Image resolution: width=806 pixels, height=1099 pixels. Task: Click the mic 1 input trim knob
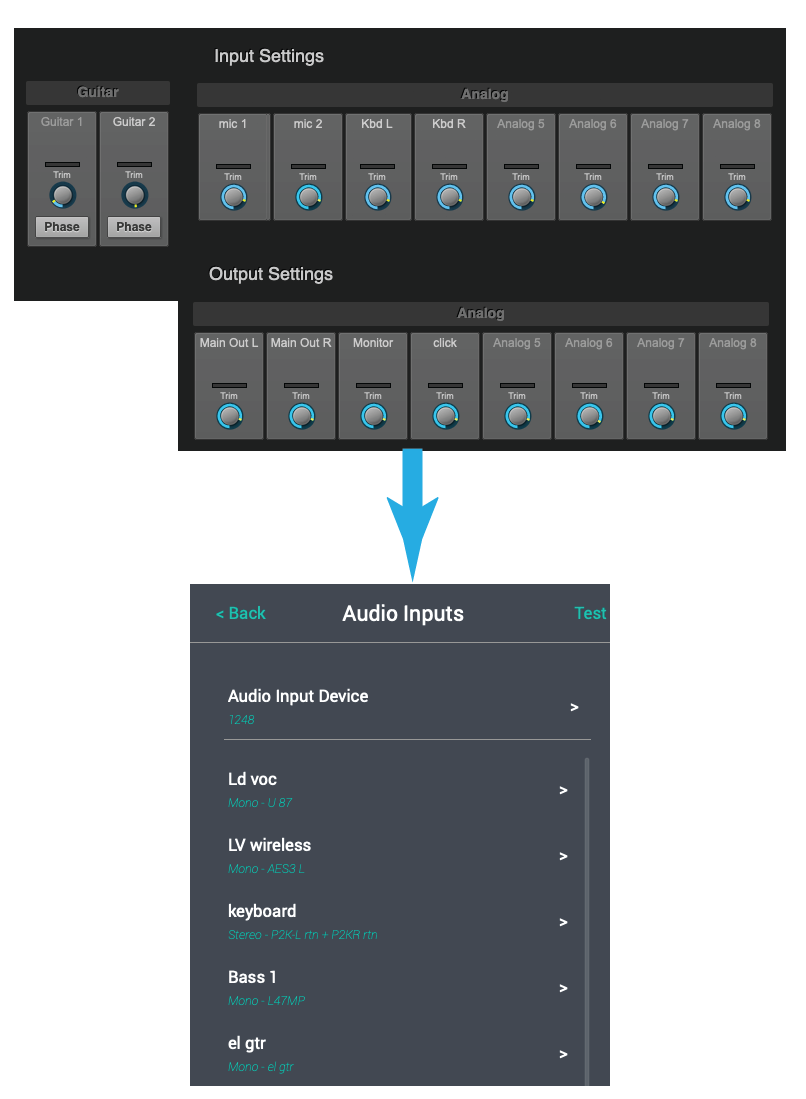point(234,198)
